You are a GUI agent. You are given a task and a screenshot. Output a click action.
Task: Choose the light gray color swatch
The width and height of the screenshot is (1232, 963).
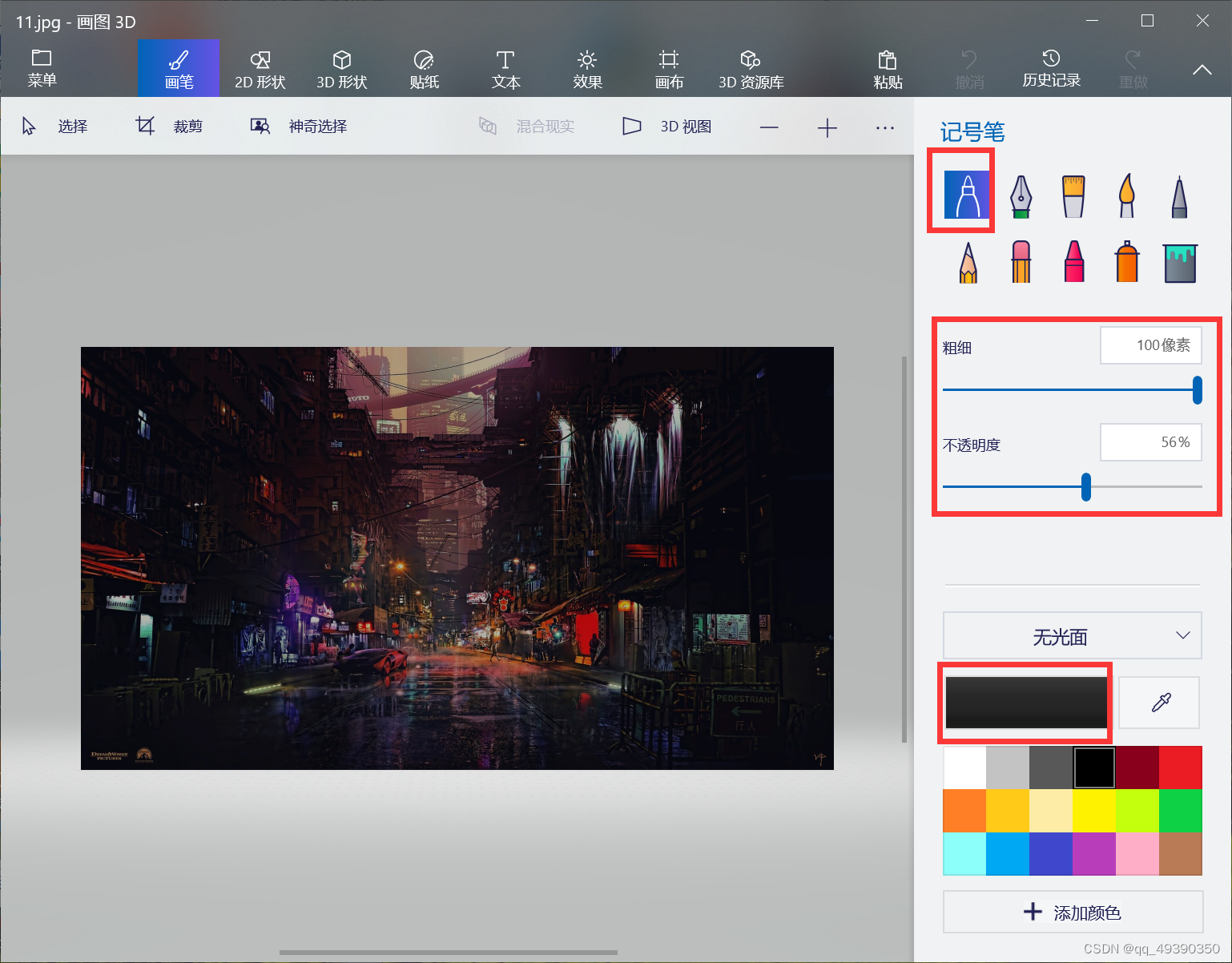point(1008,768)
